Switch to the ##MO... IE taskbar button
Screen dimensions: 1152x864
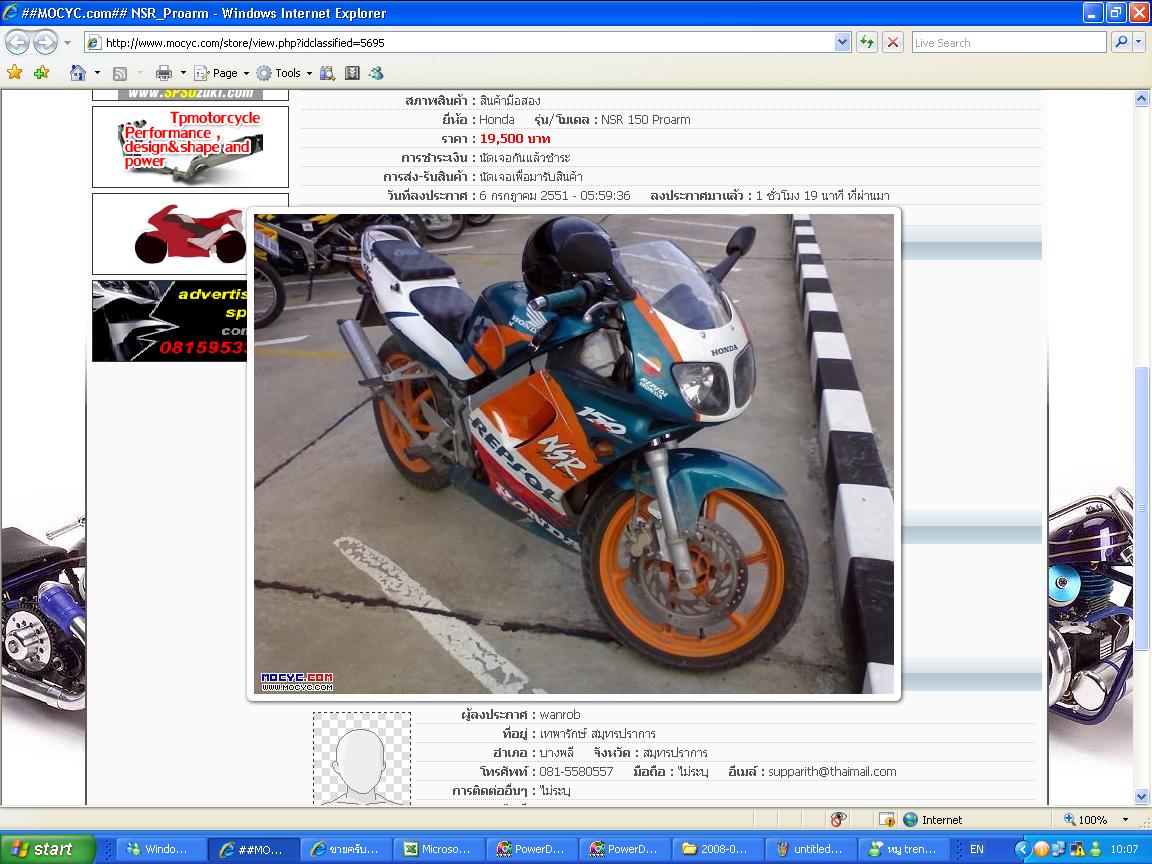[253, 849]
